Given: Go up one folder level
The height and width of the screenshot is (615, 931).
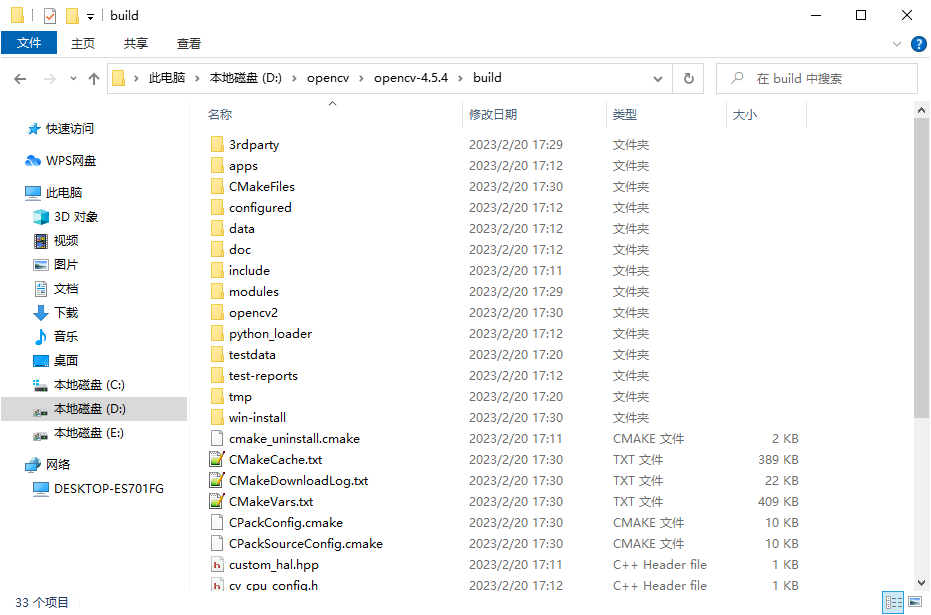Looking at the screenshot, I should 93,78.
